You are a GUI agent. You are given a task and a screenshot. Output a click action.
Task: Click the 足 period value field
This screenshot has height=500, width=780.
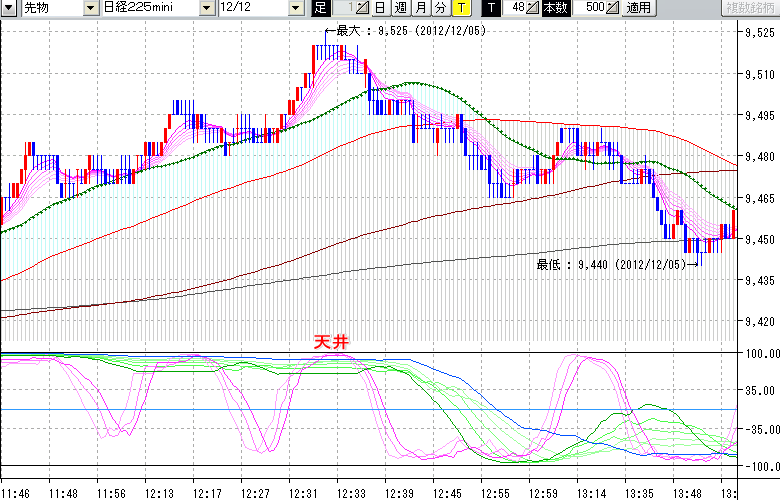pyautogui.click(x=343, y=8)
